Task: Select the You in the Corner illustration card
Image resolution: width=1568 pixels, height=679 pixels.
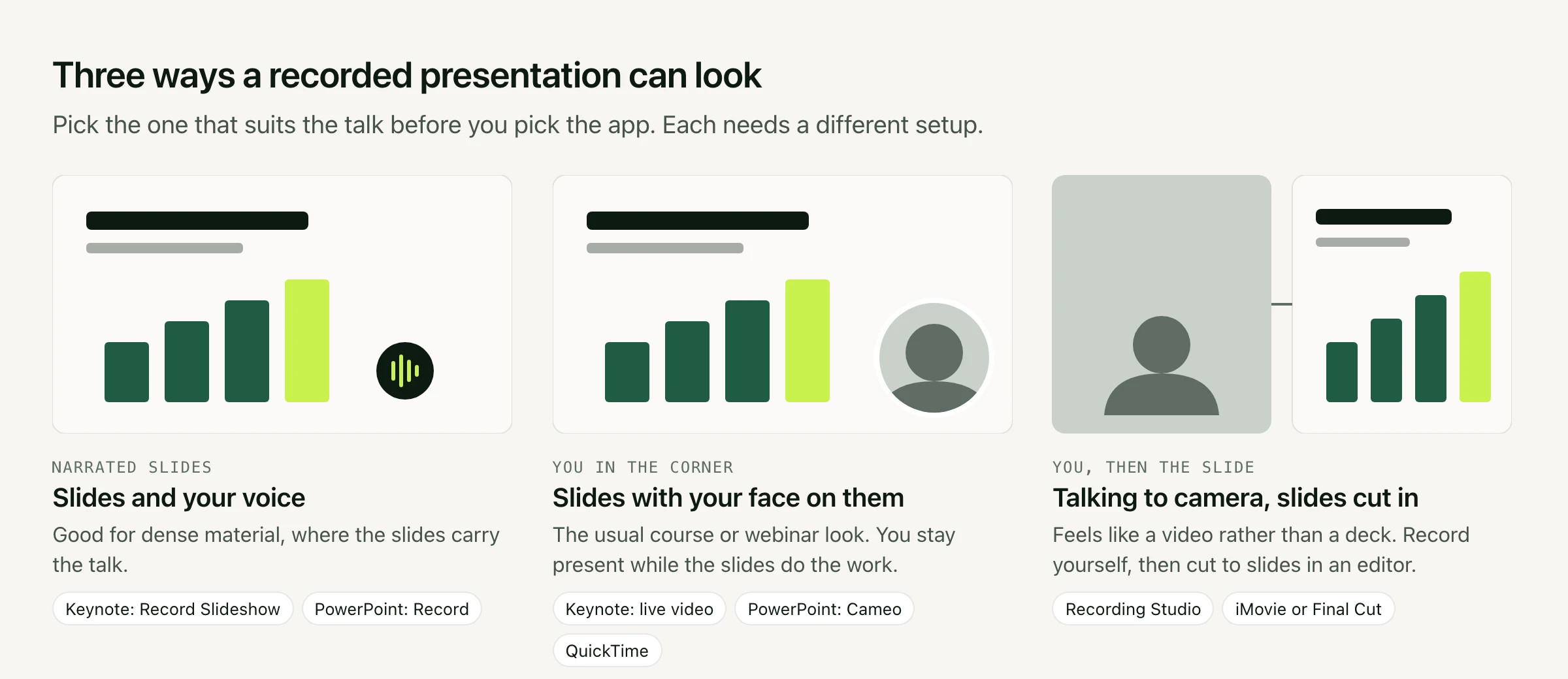Action: 783,304
